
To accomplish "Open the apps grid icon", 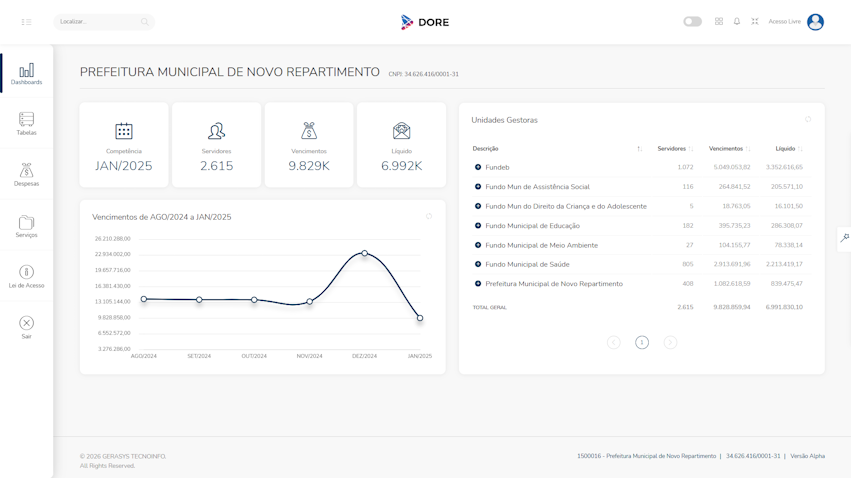I will coord(719,22).
